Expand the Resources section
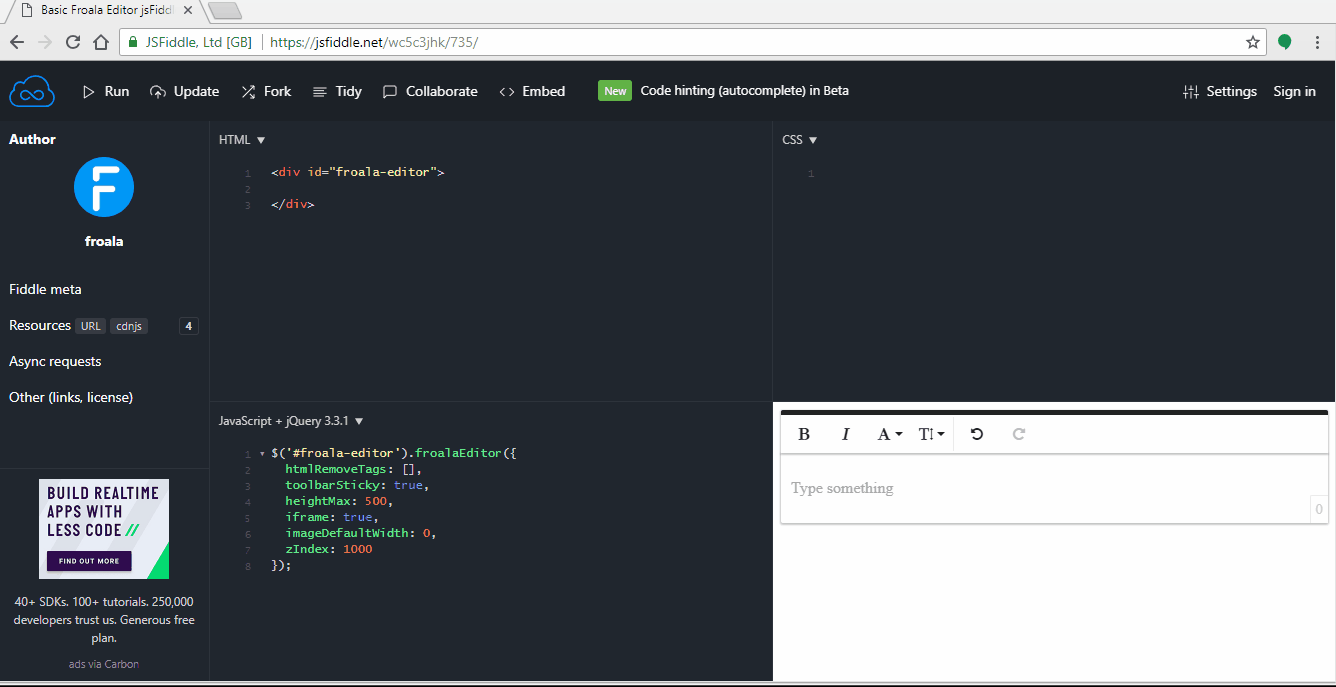The width and height of the screenshot is (1336, 687). 40,325
